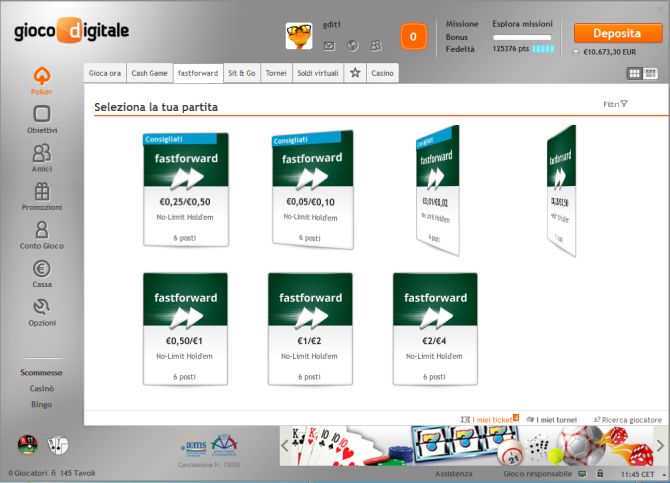The height and width of the screenshot is (483, 670).
Task: Open Scommesse in sidebar
Action: coord(41,372)
